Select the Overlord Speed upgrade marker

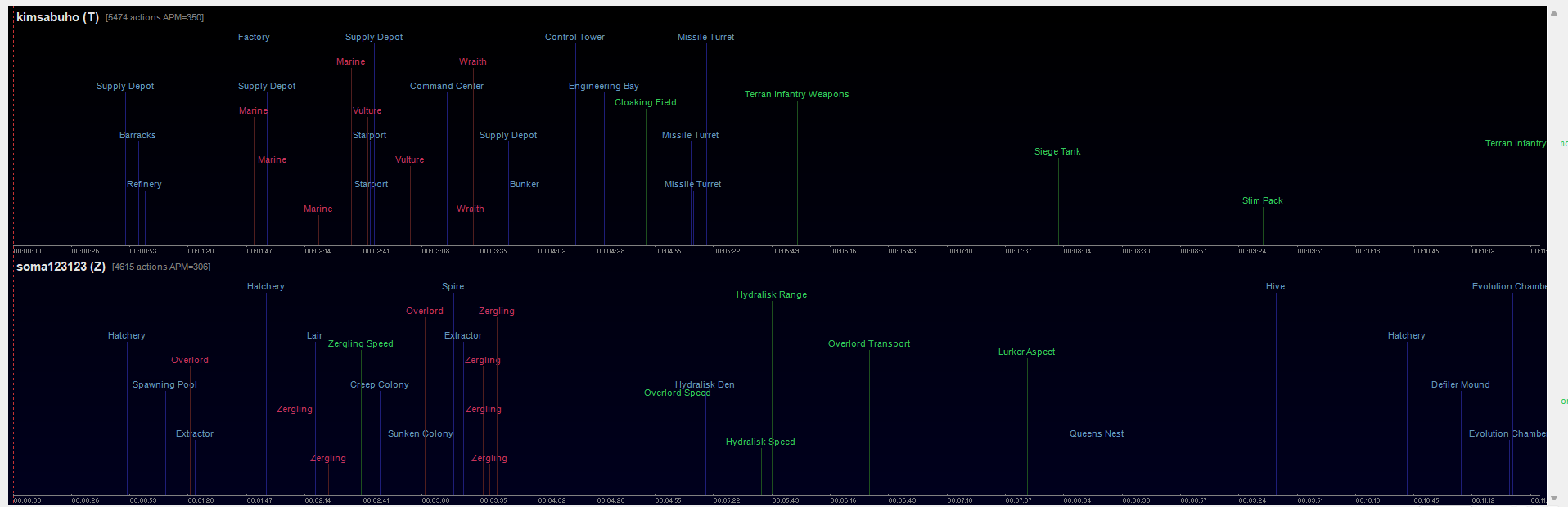click(678, 393)
